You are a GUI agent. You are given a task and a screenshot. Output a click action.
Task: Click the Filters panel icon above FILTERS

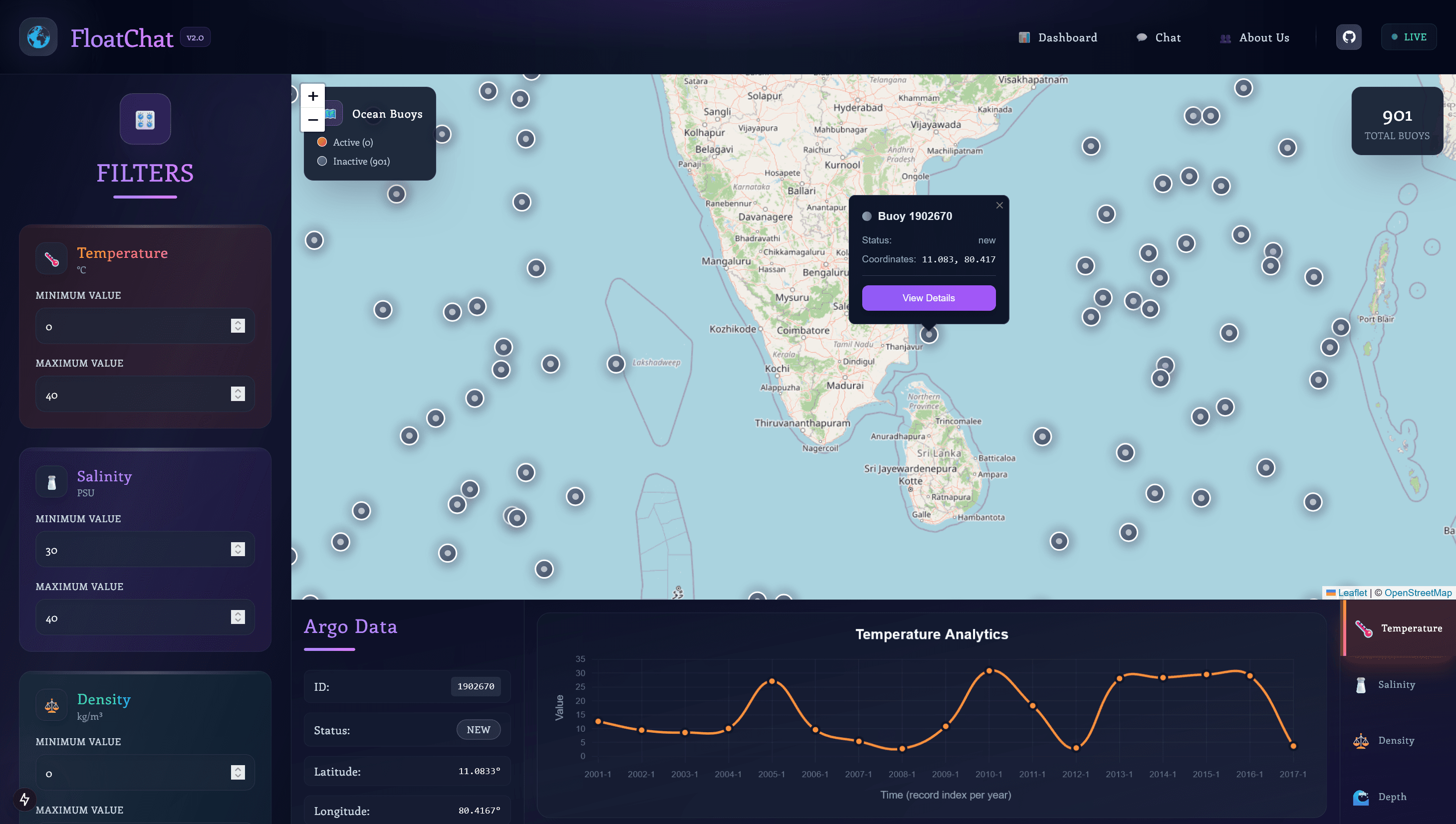[145, 119]
